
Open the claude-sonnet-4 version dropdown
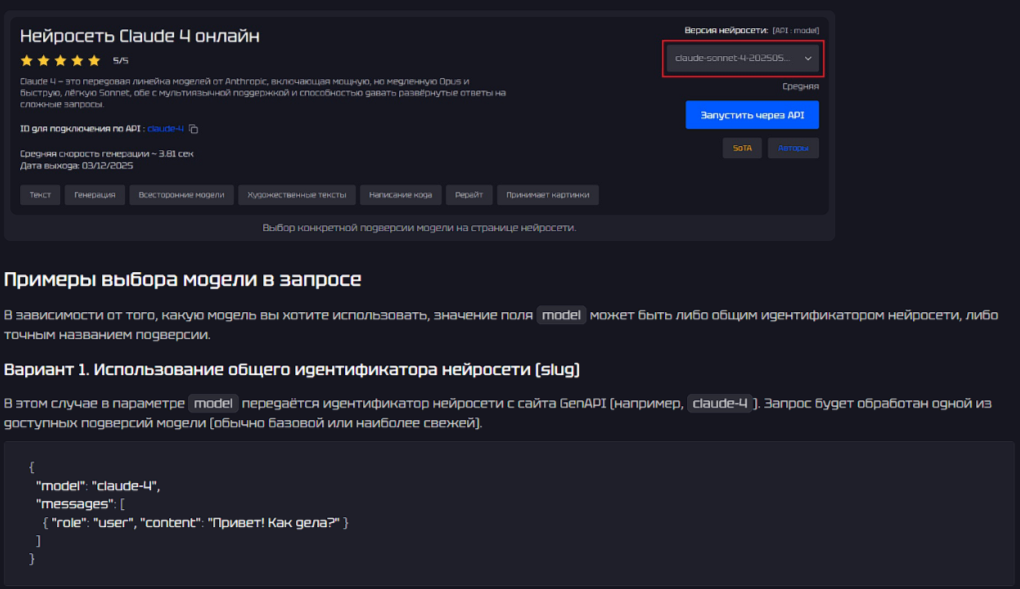(745, 58)
